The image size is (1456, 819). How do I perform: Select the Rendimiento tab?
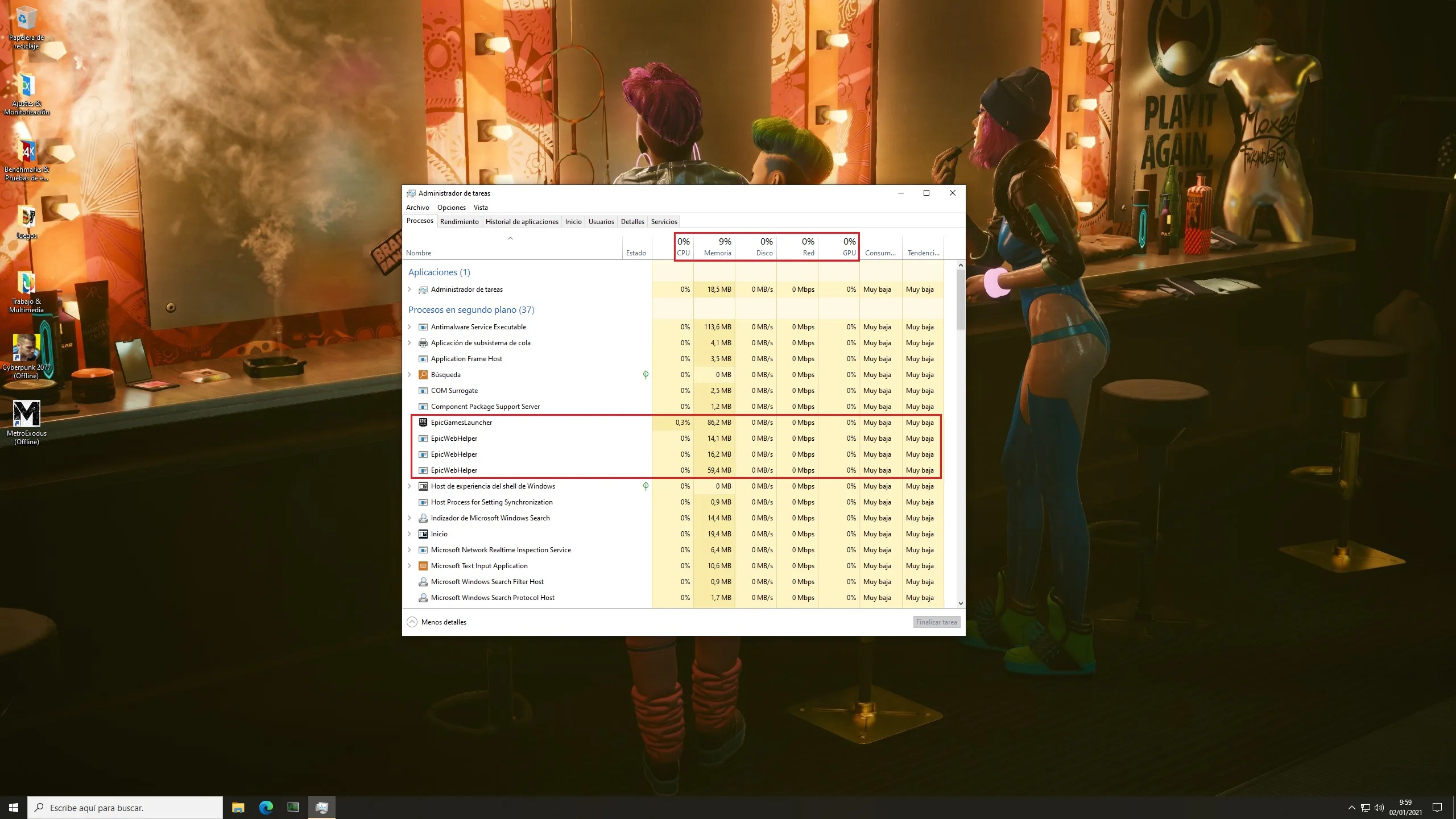[459, 221]
